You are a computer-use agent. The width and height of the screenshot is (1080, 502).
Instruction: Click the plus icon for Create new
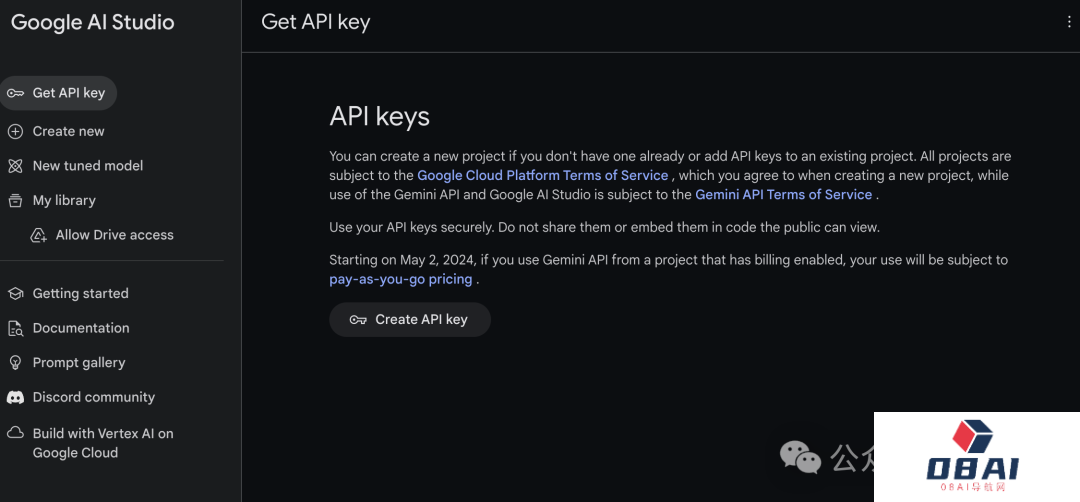[15, 131]
